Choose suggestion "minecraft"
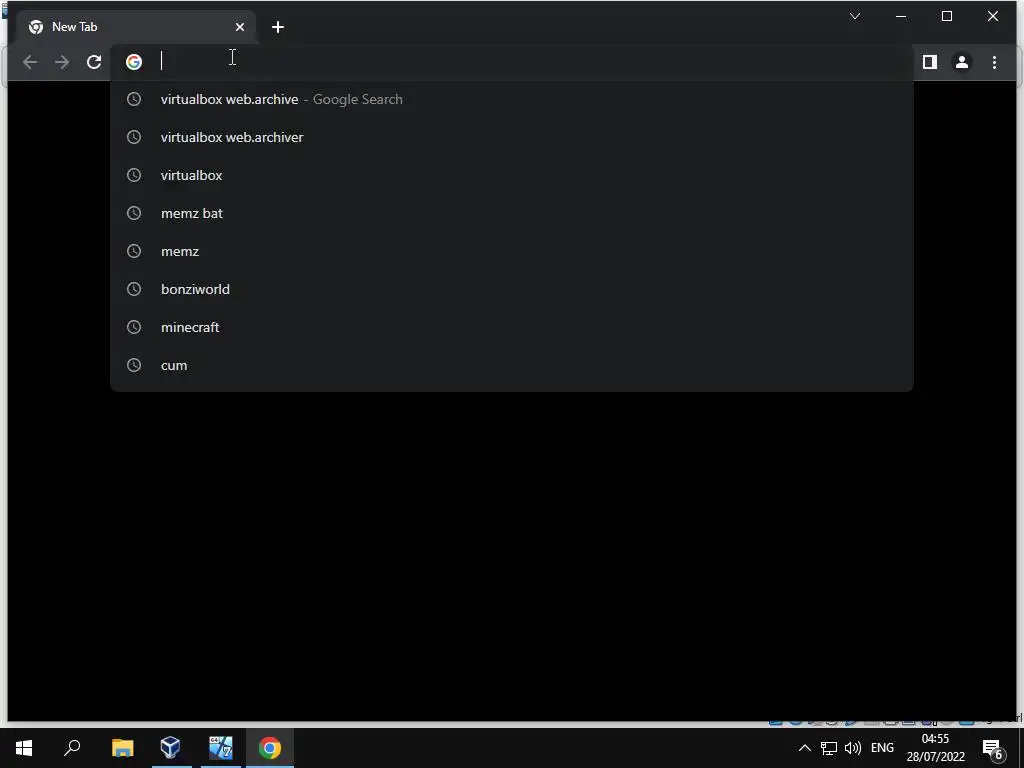Viewport: 1024px width, 768px height. pos(512,327)
